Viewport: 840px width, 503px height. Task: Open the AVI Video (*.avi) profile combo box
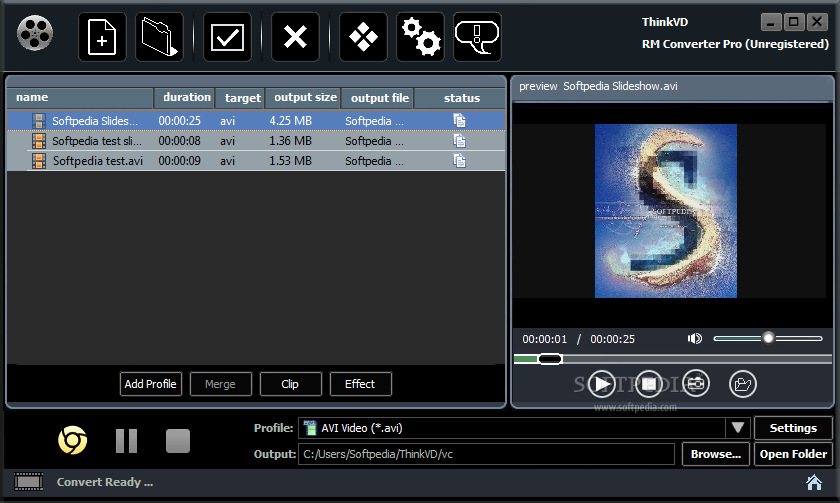point(523,427)
